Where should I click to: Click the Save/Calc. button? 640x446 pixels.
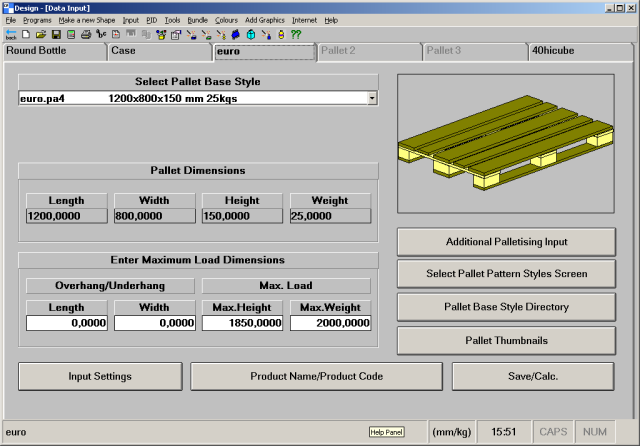tap(533, 376)
